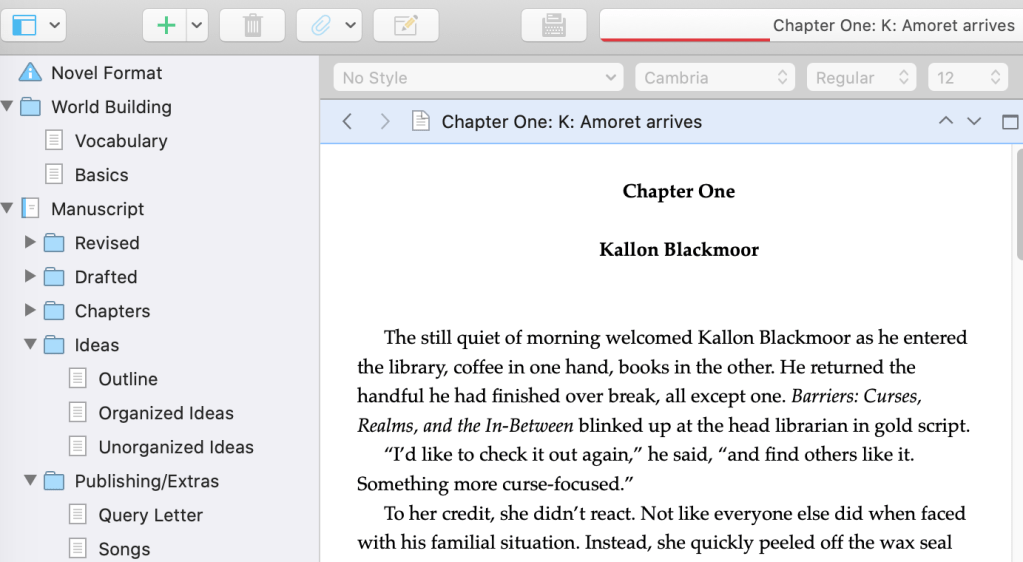The width and height of the screenshot is (1023, 562).
Task: Change the font size 12 selector
Action: [x=967, y=78]
